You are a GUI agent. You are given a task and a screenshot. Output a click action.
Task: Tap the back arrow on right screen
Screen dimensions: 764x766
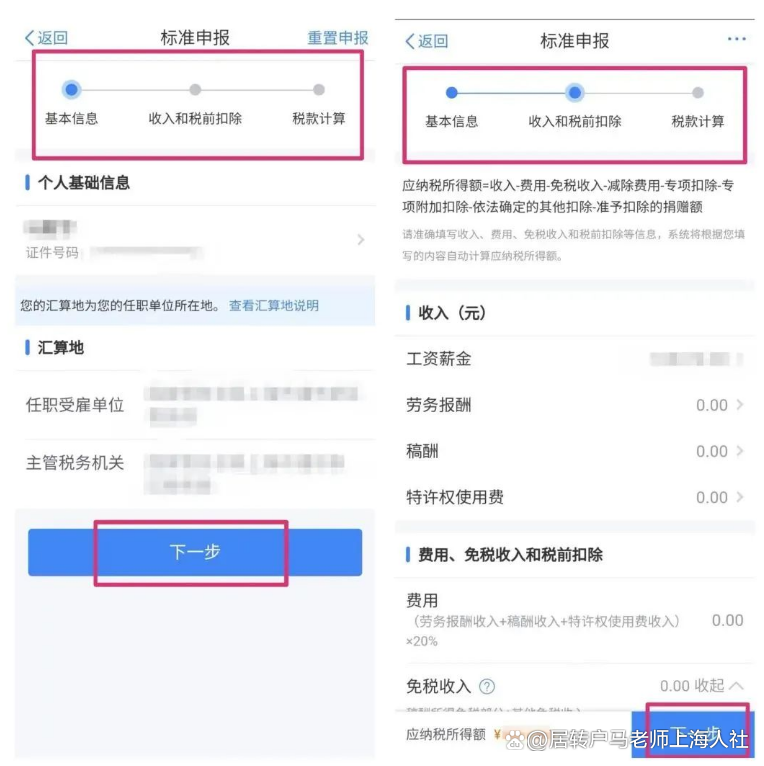[x=426, y=41]
